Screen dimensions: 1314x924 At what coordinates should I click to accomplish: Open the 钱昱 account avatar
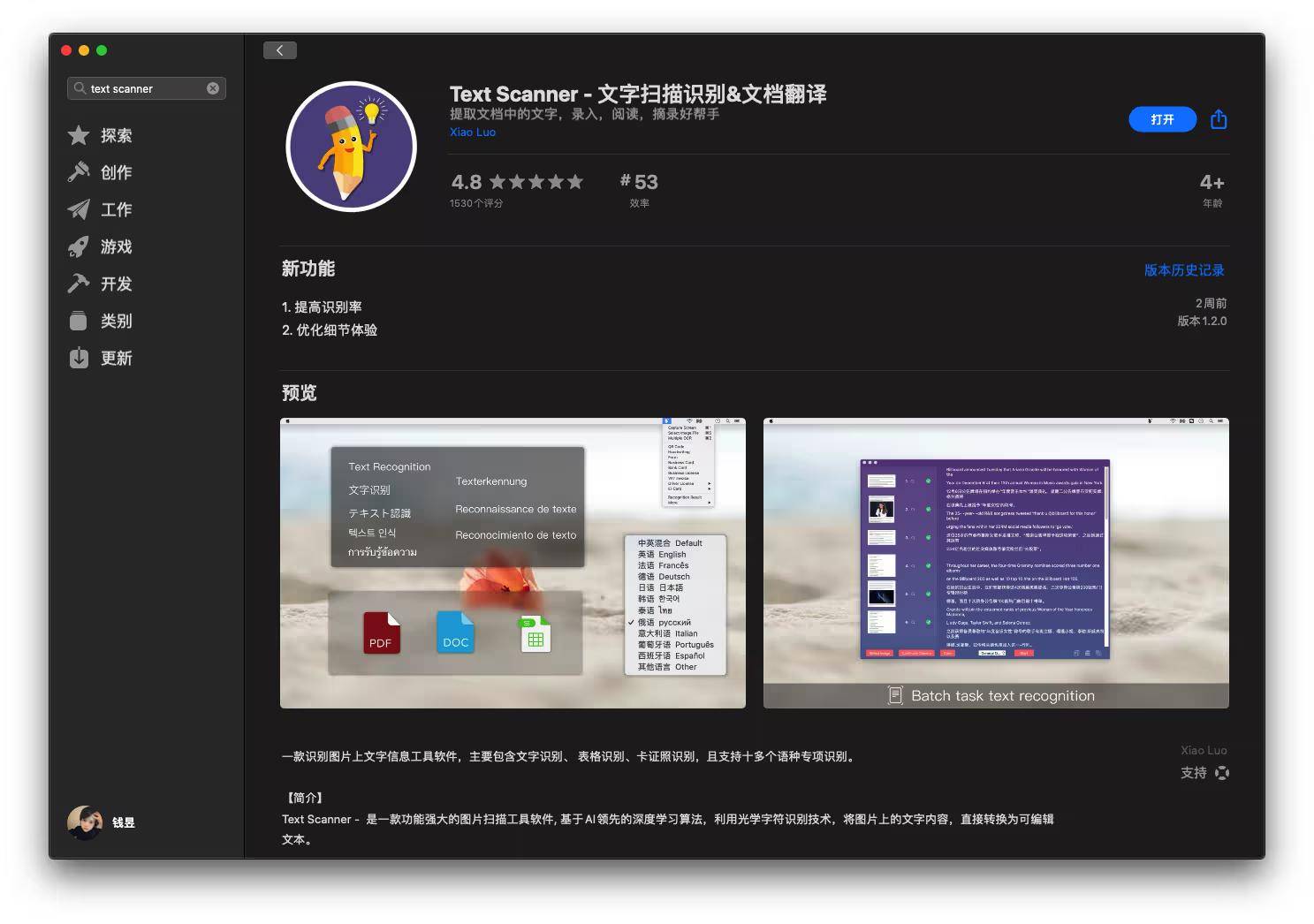85,822
